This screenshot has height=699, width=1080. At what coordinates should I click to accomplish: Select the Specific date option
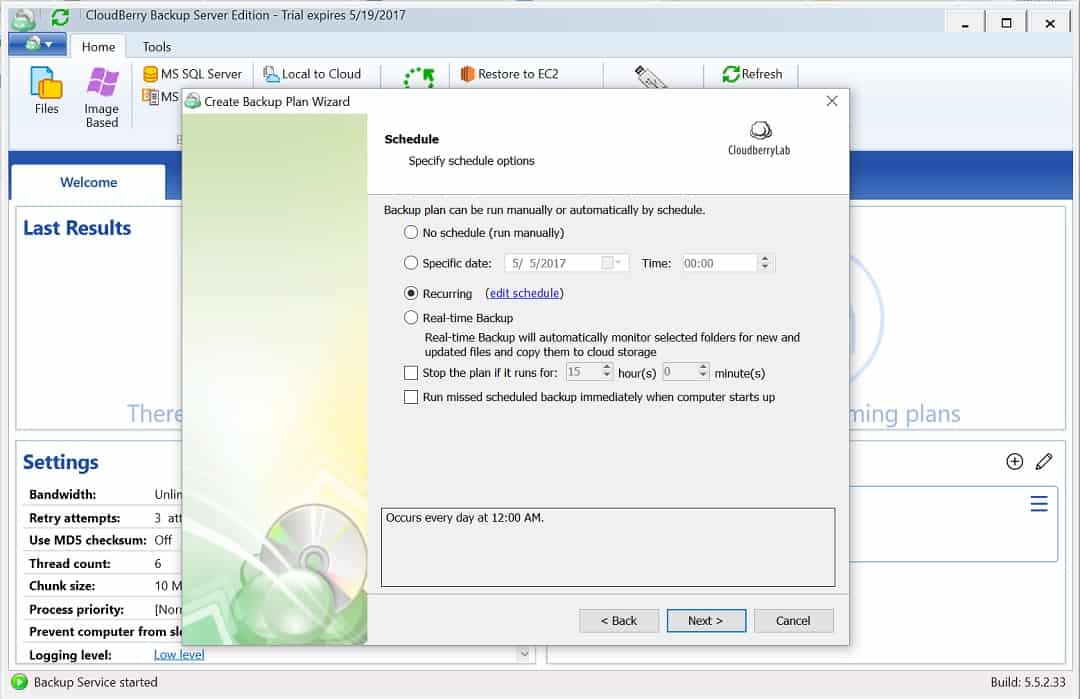coord(448,263)
